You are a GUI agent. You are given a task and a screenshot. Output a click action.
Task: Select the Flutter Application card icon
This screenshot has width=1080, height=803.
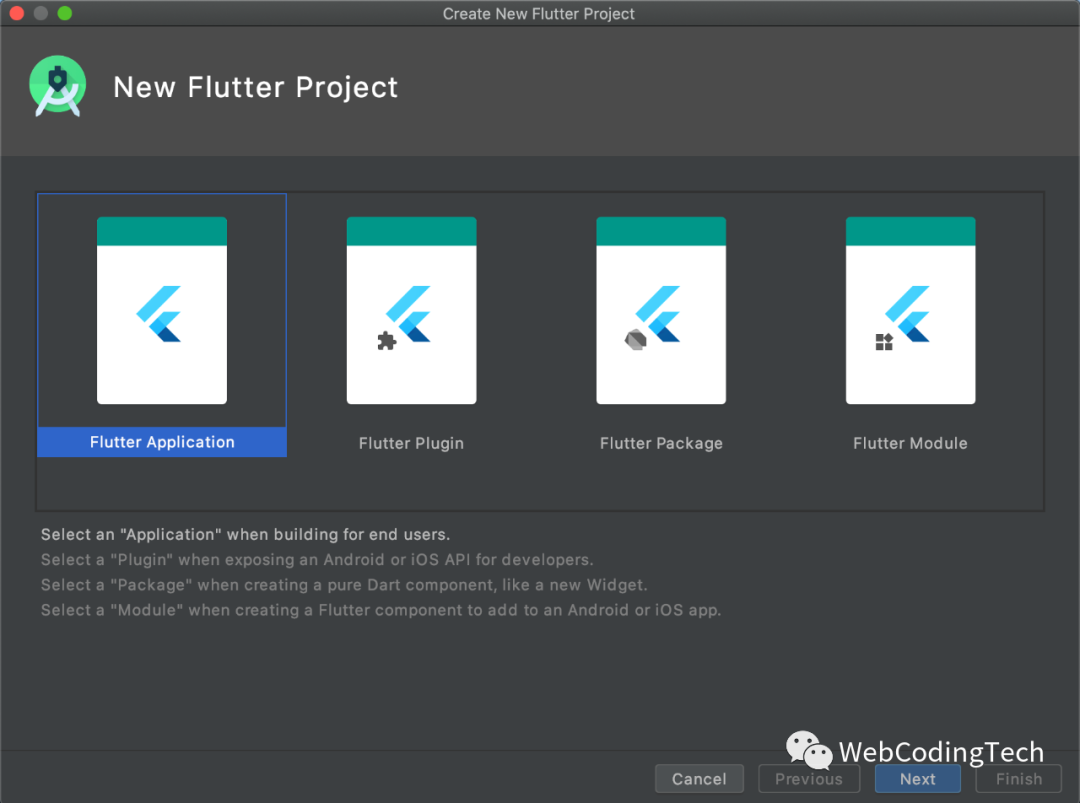[162, 311]
